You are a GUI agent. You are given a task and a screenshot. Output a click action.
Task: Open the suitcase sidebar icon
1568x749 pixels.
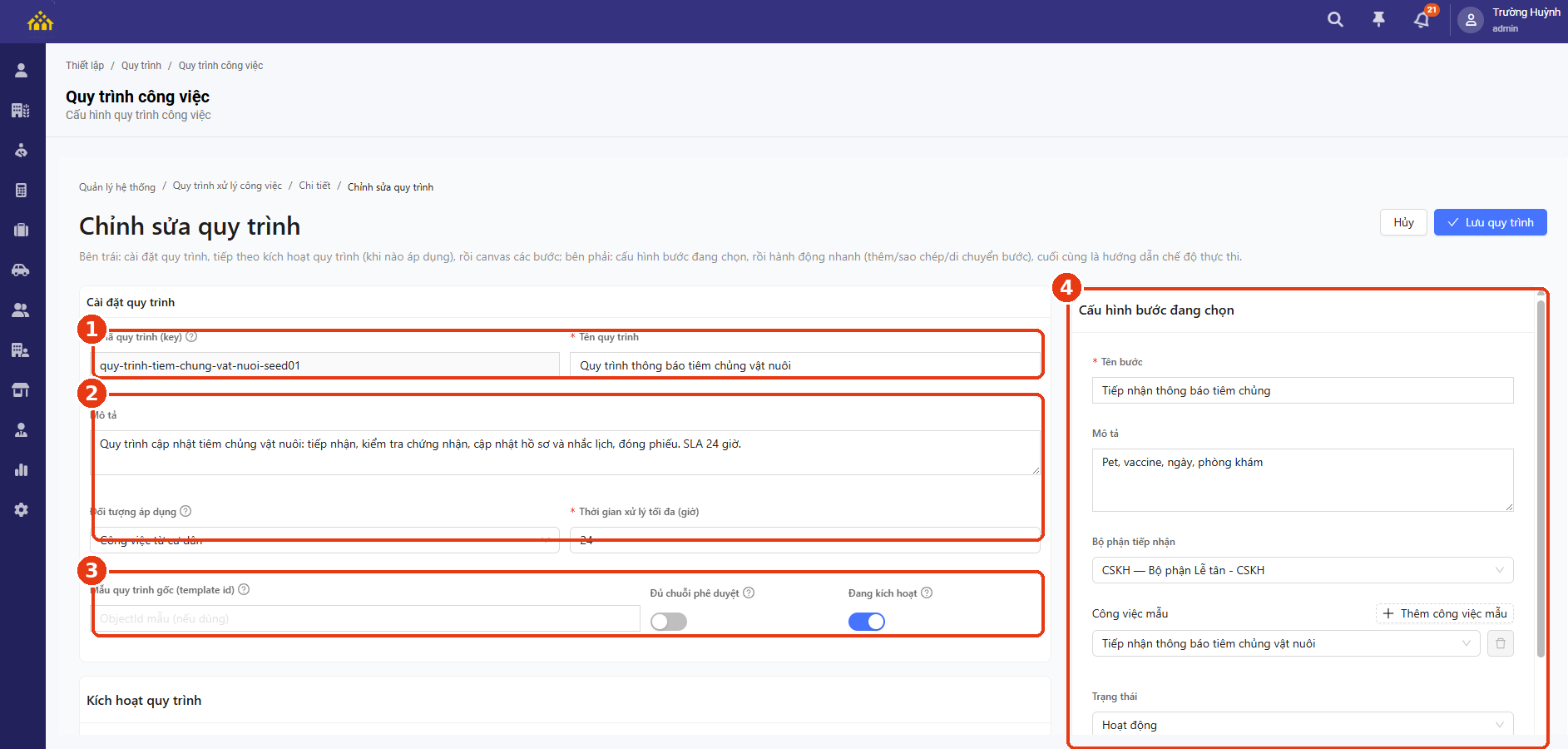[x=22, y=231]
